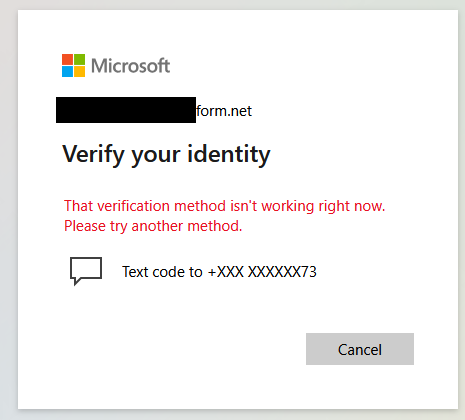465x420 pixels.
Task: Click the account email ending form.net
Action: tap(154, 110)
